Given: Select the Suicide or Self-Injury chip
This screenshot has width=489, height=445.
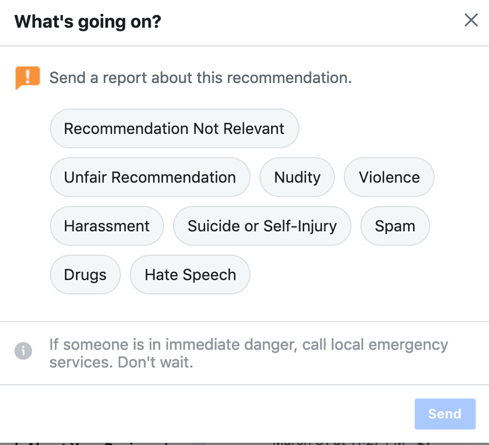Looking at the screenshot, I should (x=262, y=226).
